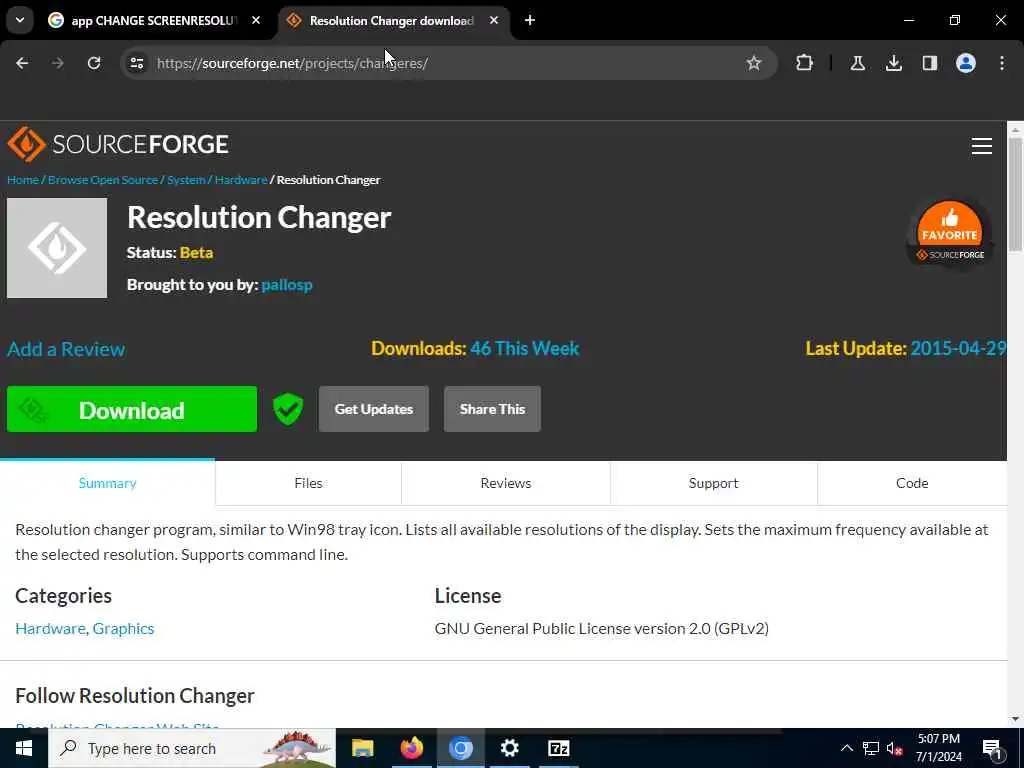Open the pallosp author link
This screenshot has width=1024, height=768.
pos(287,285)
